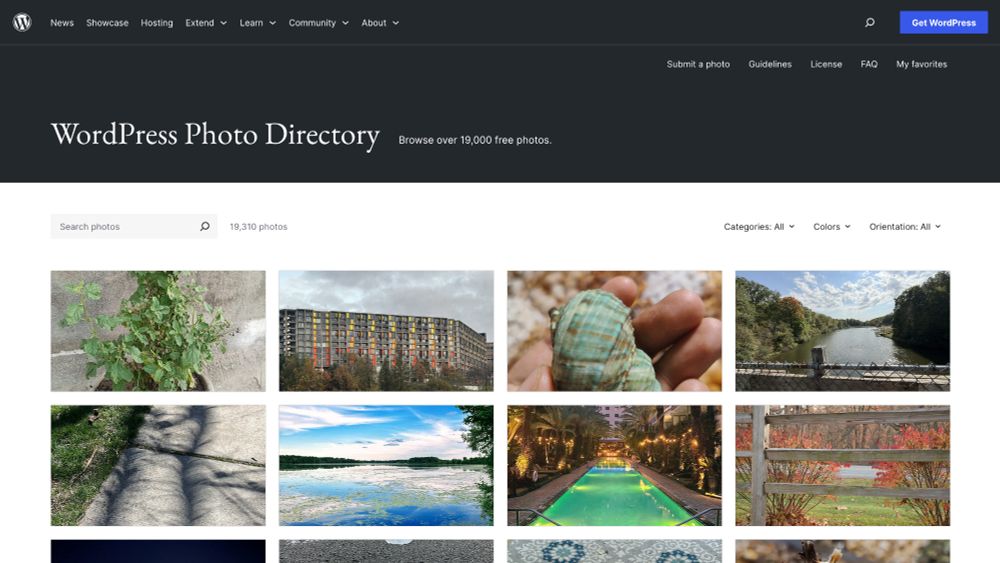
Task: Open the Hosting menu item
Action: (x=157, y=22)
